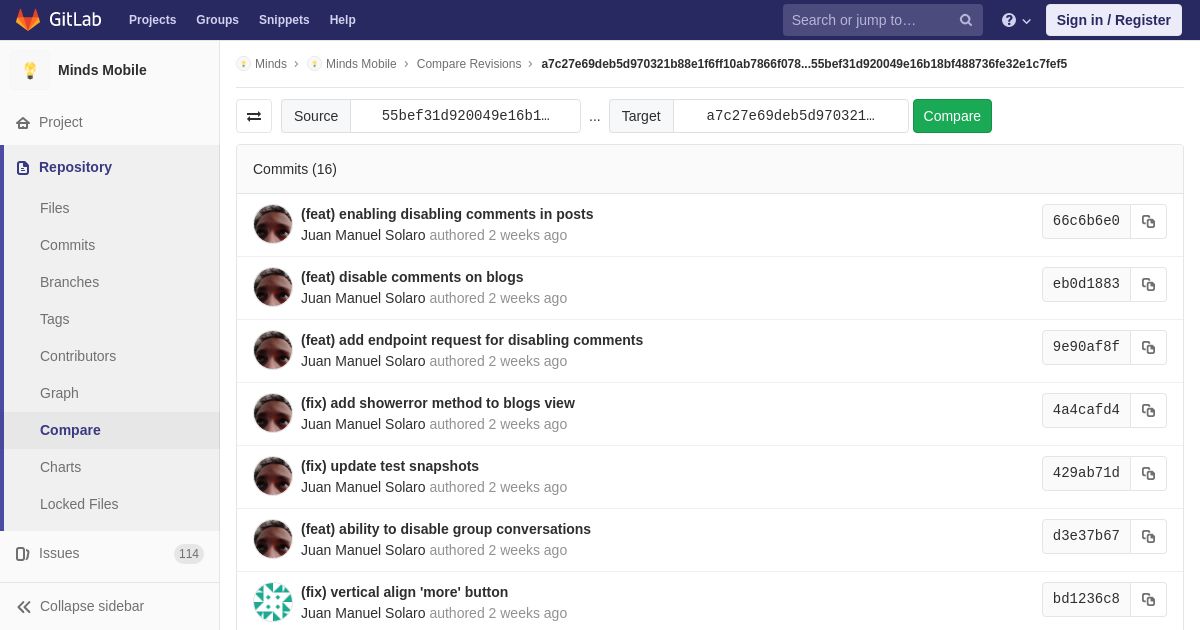
Task: Open Projects menu in top navigation
Action: click(x=152, y=20)
